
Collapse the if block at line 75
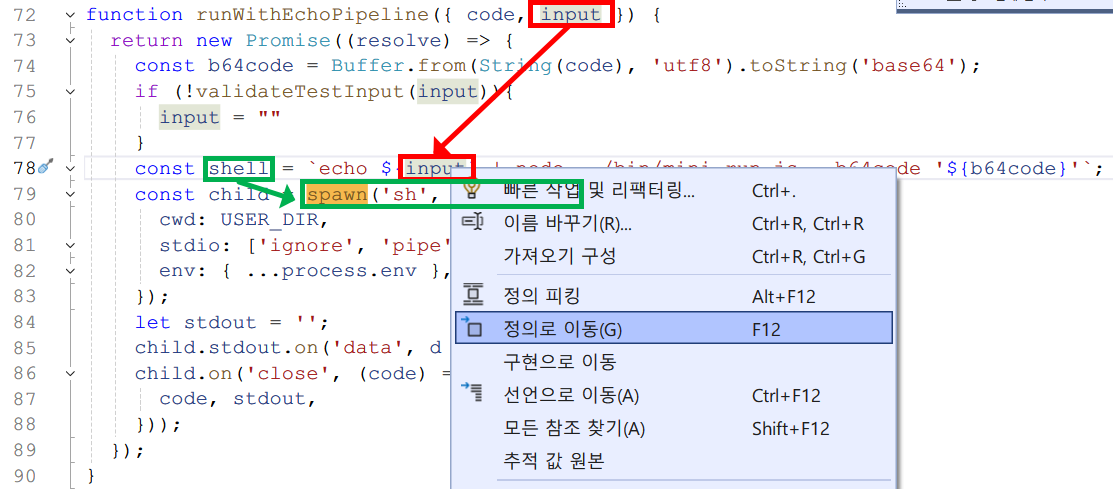(70, 92)
